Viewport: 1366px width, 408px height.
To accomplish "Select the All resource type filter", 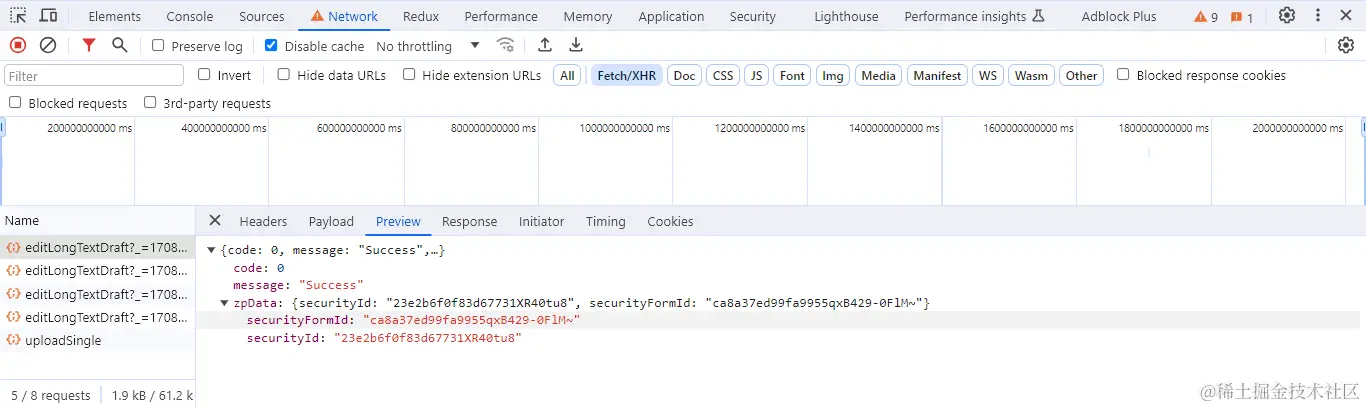I will tap(568, 75).
